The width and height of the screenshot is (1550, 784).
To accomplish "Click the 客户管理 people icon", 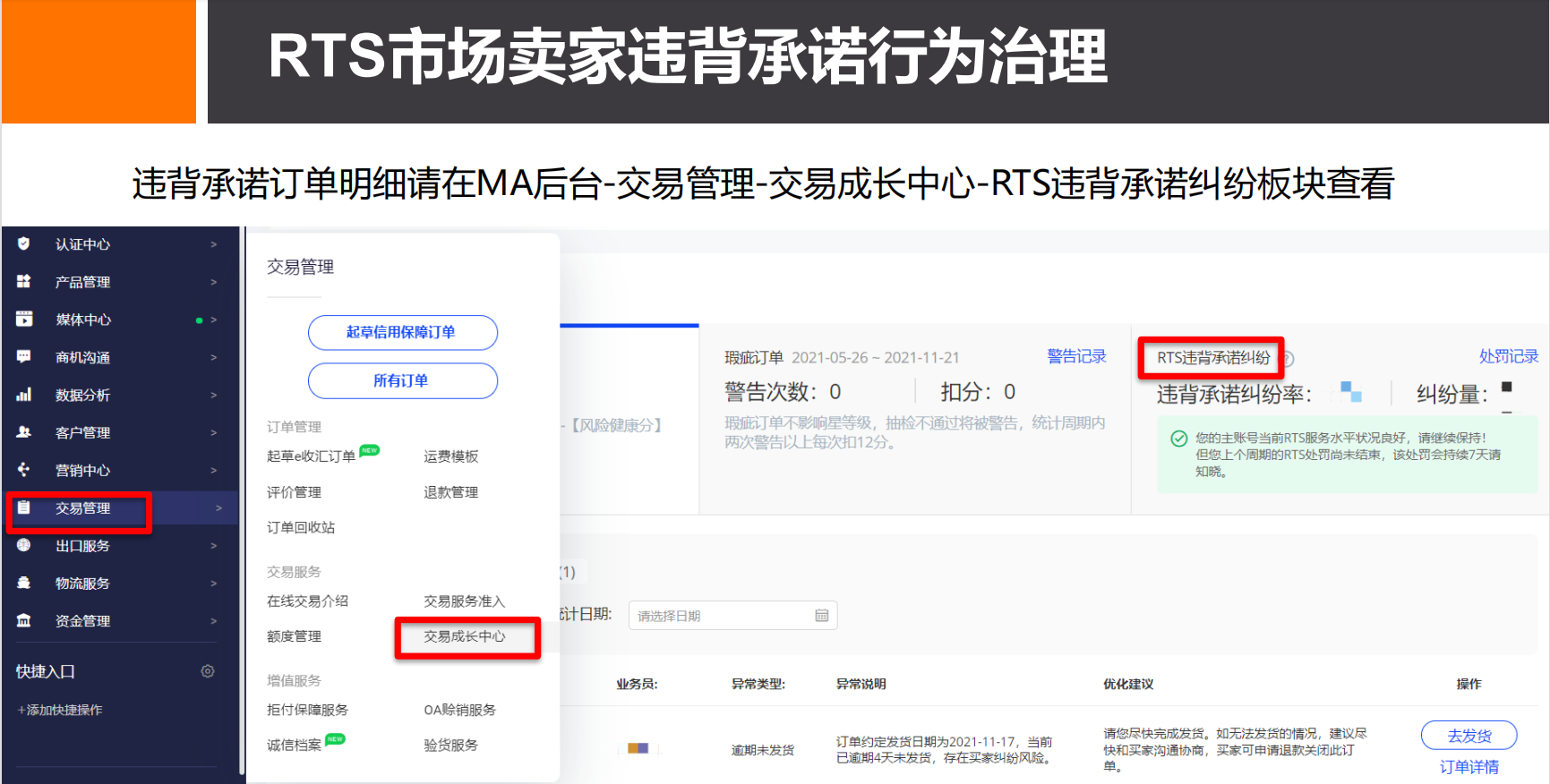I will pyautogui.click(x=24, y=431).
